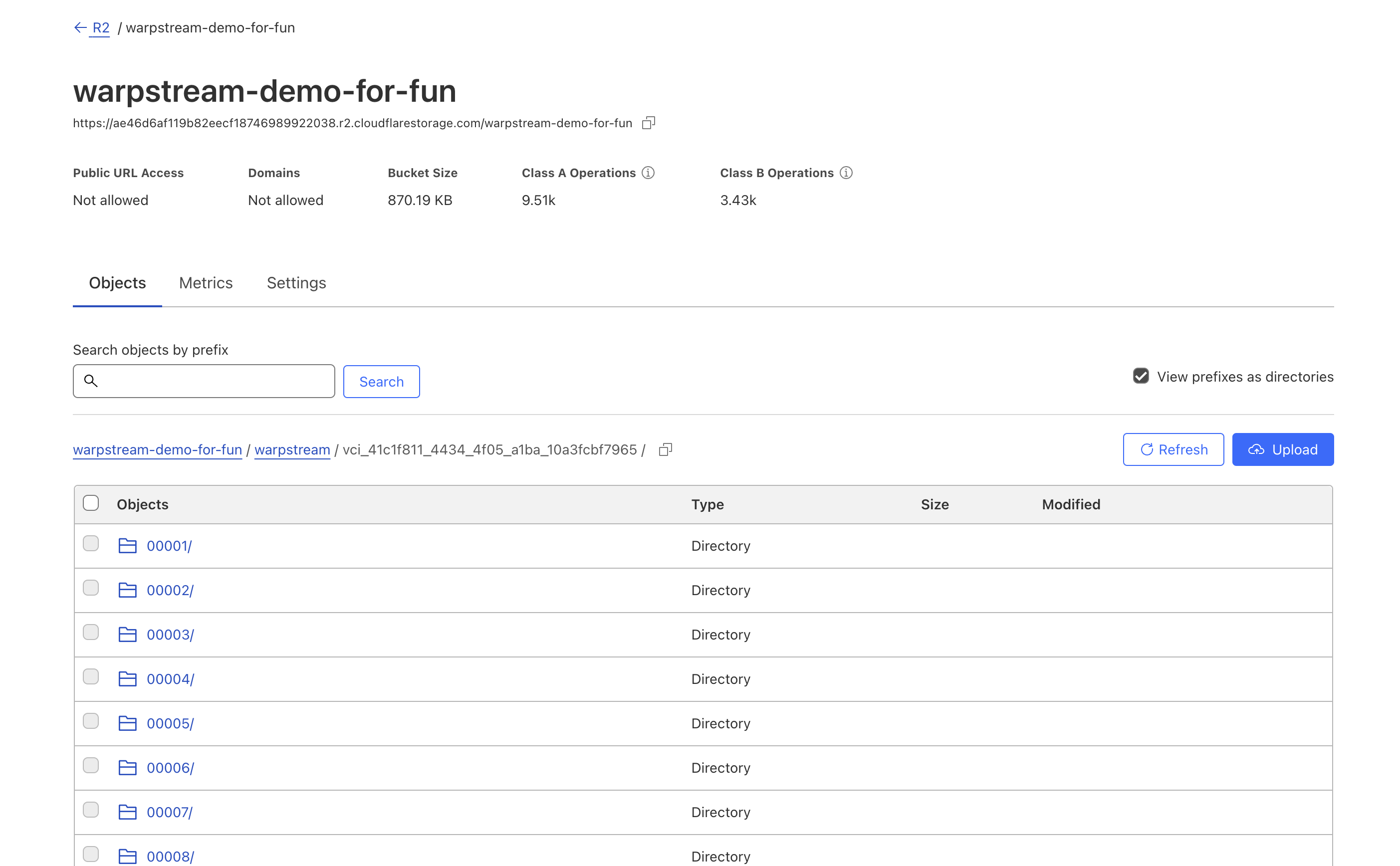The height and width of the screenshot is (866, 1400).
Task: Copy the bucket URL with copy icon
Action: coord(648,123)
